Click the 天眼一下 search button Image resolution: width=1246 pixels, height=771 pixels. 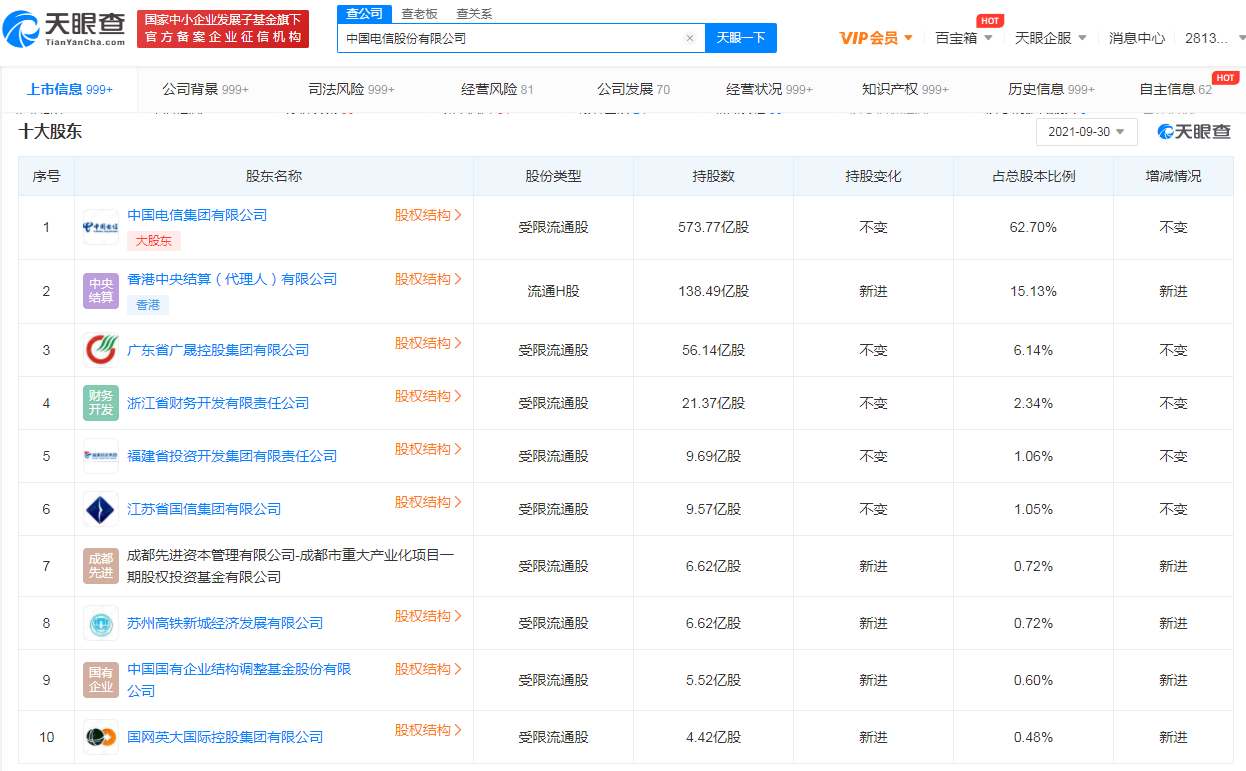coord(741,38)
